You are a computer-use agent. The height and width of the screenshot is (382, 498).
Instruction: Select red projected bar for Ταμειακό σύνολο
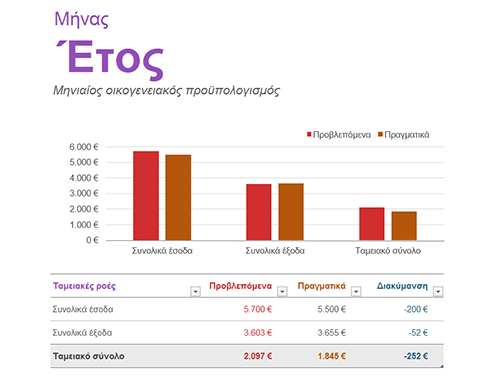tap(372, 224)
